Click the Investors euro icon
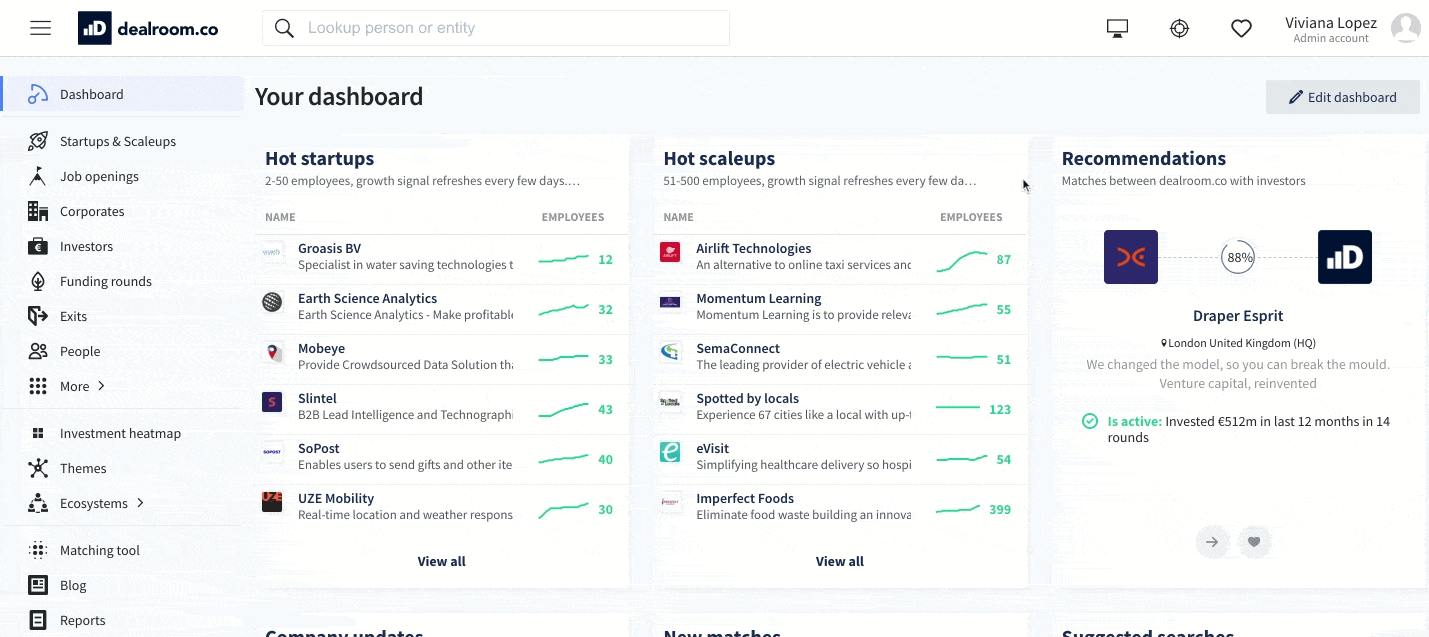The height and width of the screenshot is (637, 1429). [38, 246]
